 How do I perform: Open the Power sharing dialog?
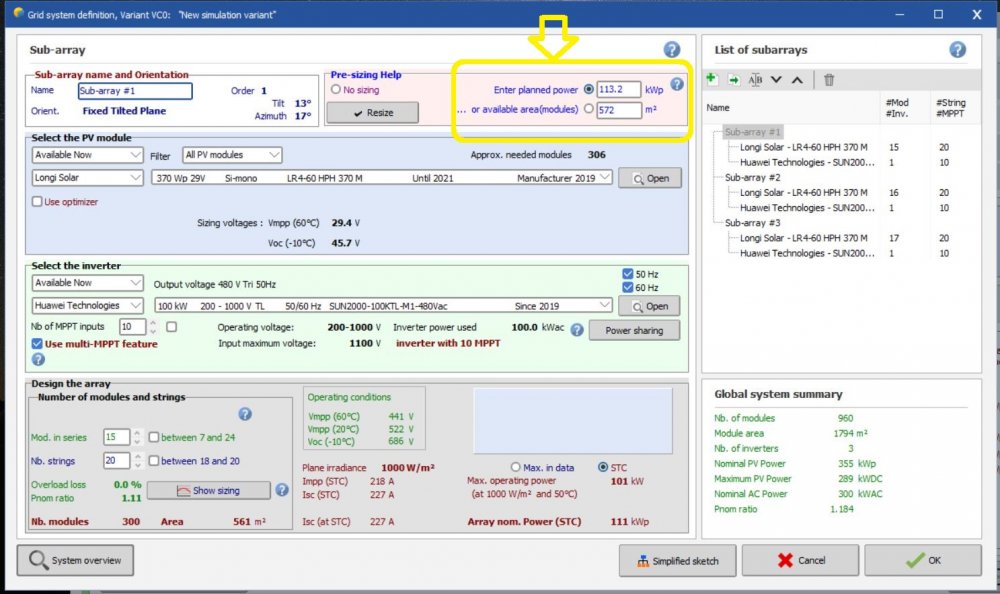click(x=633, y=330)
